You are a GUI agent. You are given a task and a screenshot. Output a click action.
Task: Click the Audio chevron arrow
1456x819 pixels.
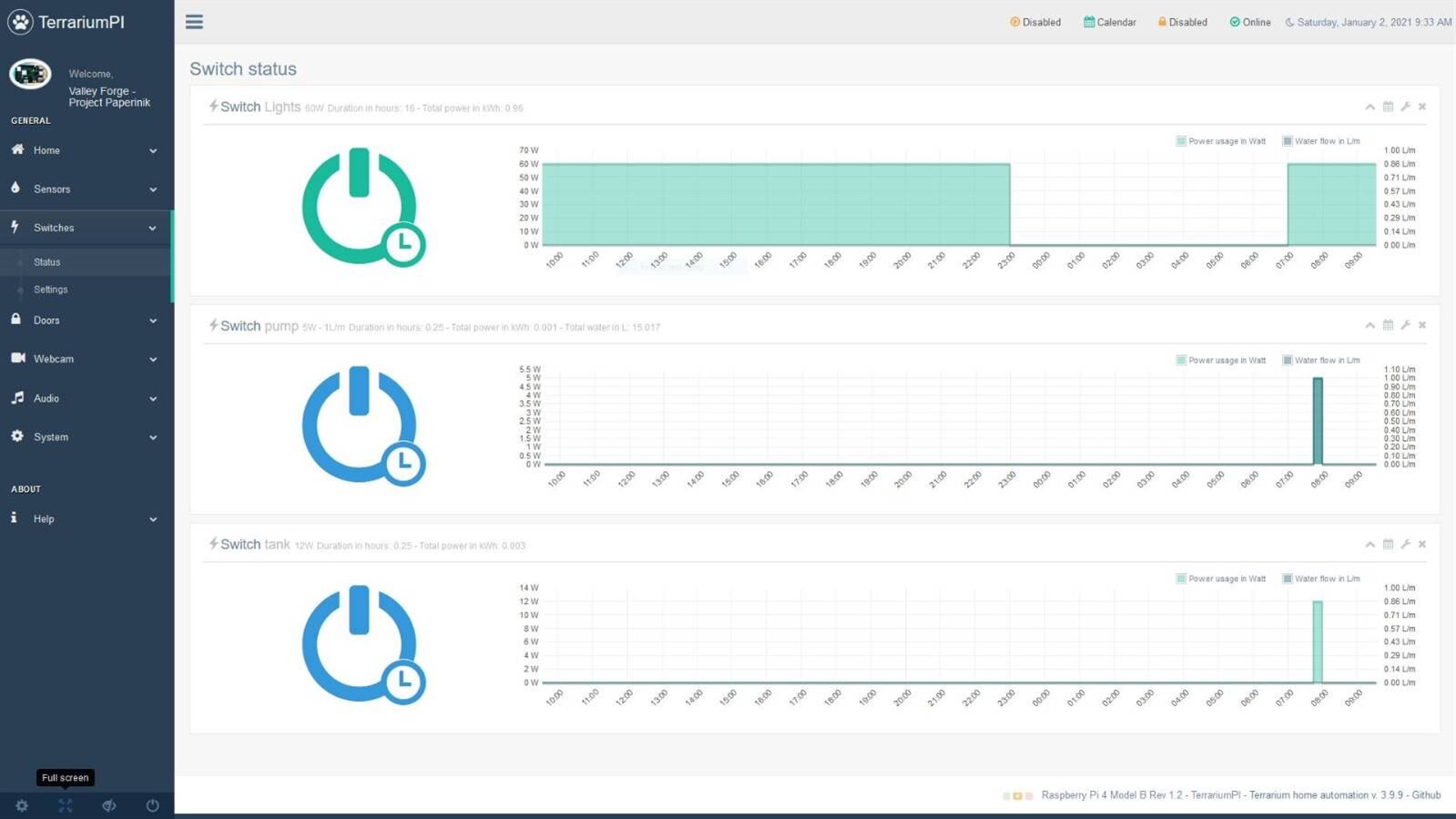click(x=153, y=399)
